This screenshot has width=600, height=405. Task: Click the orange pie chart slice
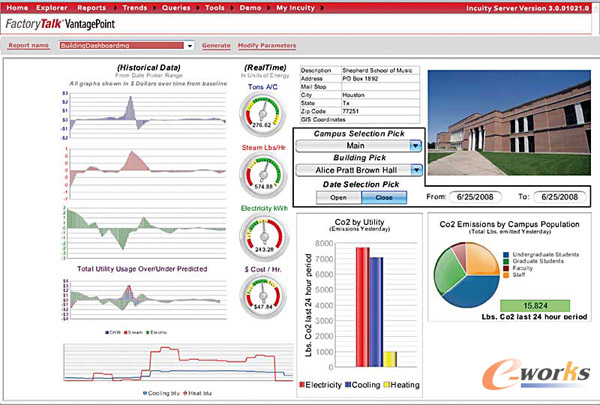(482, 260)
